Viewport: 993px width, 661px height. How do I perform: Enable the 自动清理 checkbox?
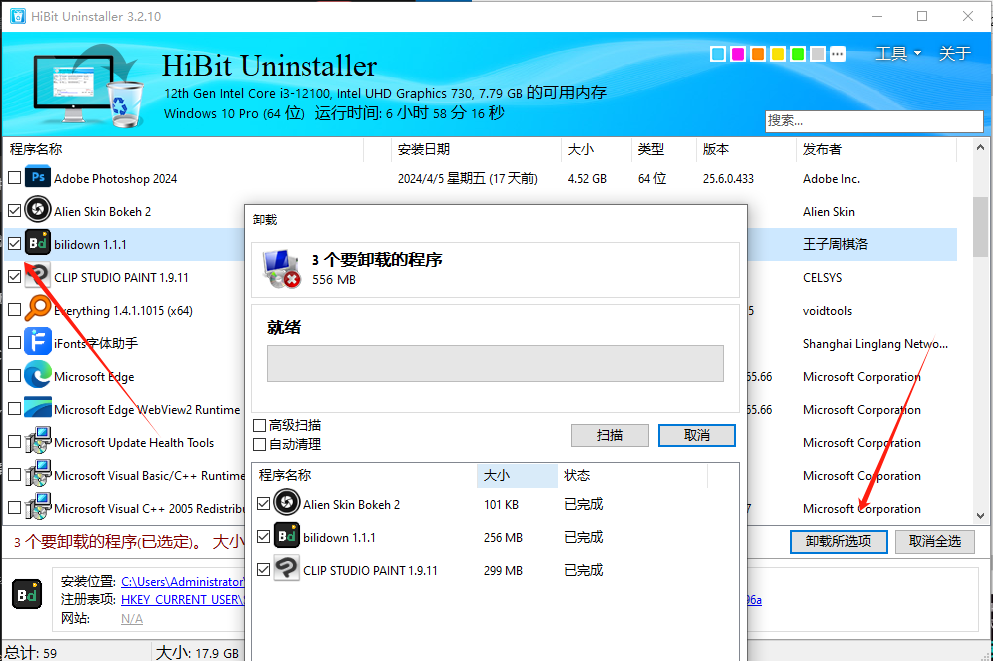260,444
